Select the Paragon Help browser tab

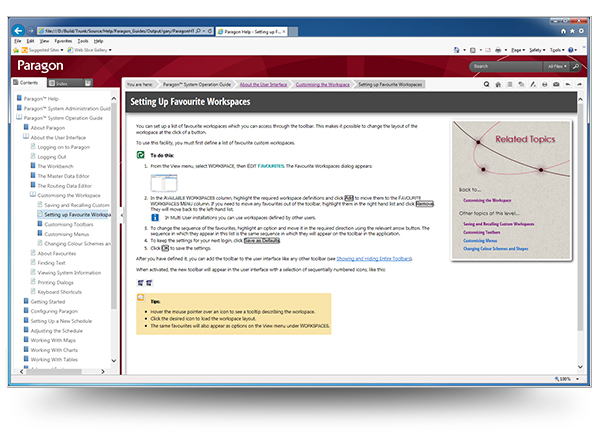pyautogui.click(x=252, y=32)
